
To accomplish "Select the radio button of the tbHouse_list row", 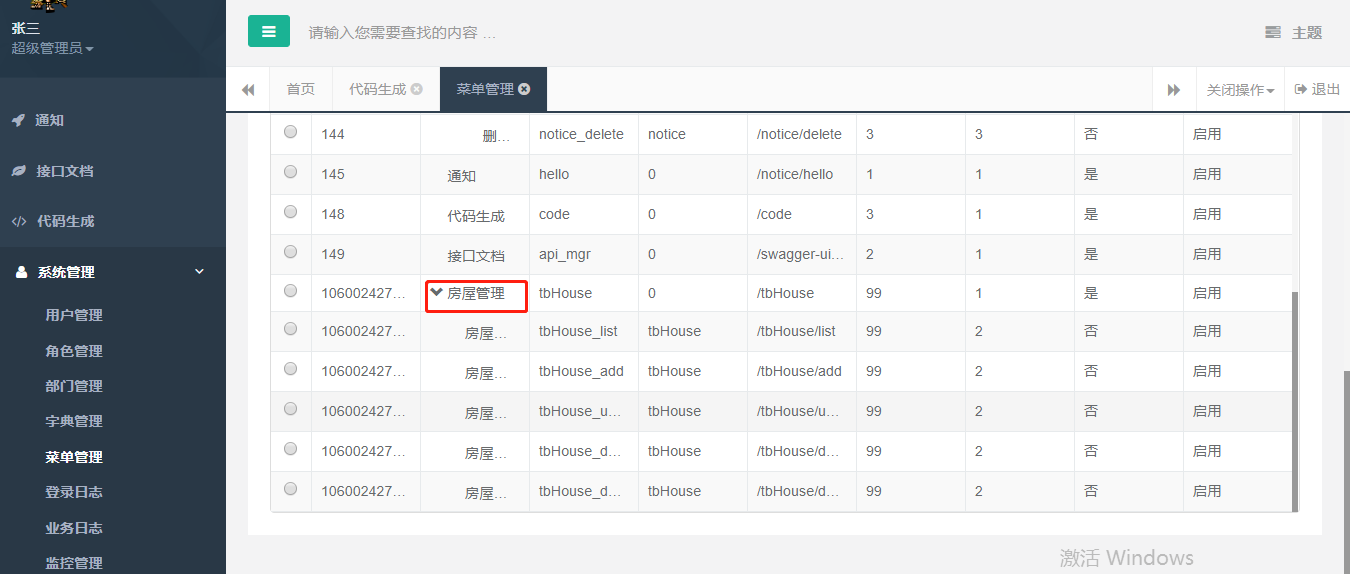I will pyautogui.click(x=291, y=329).
